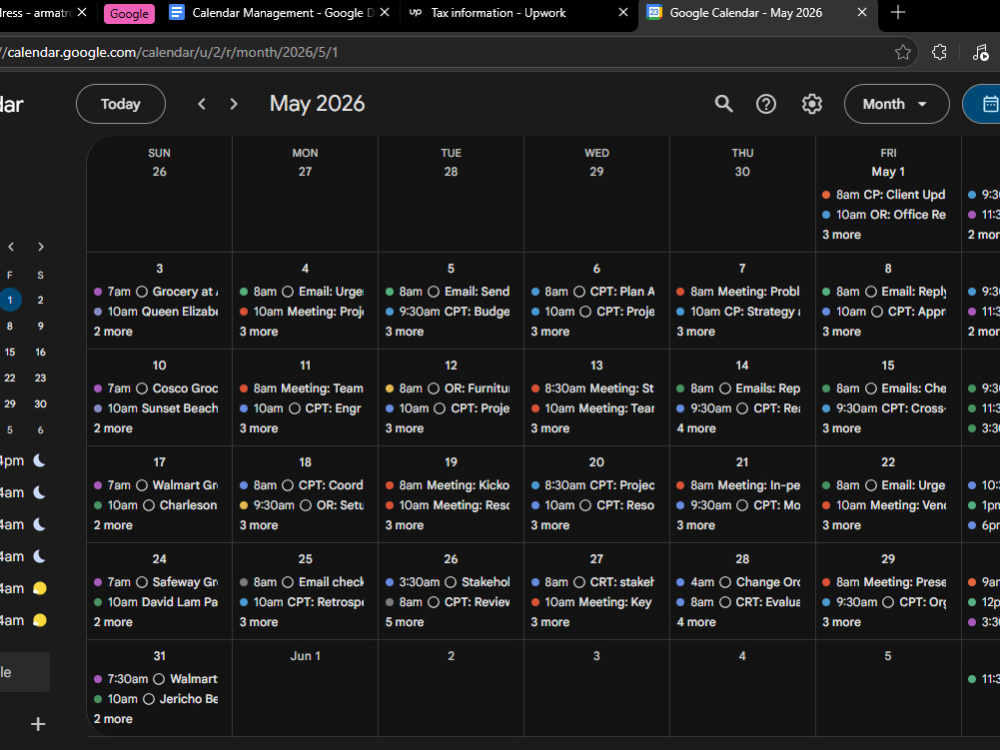Mark 8am Email: Send task on May 5 complete

[x=434, y=291]
